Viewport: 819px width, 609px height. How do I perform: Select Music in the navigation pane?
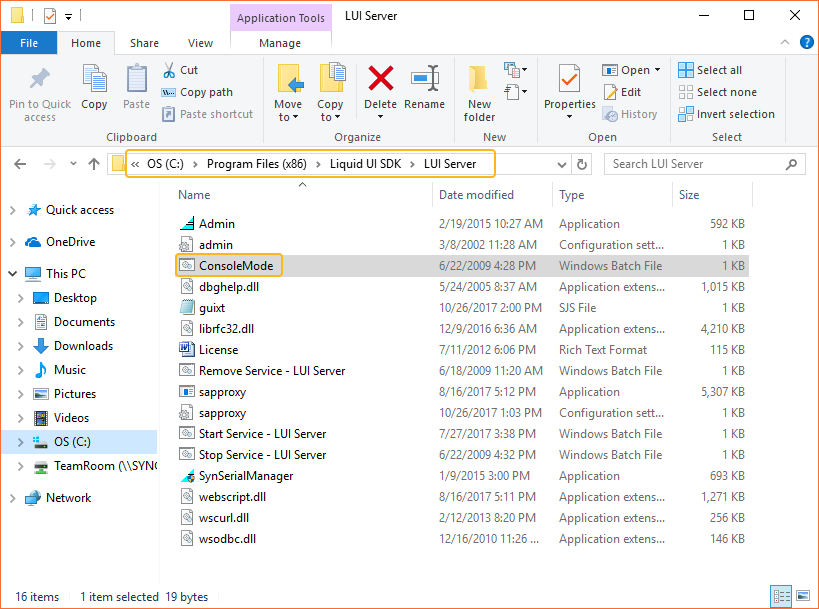(x=69, y=370)
